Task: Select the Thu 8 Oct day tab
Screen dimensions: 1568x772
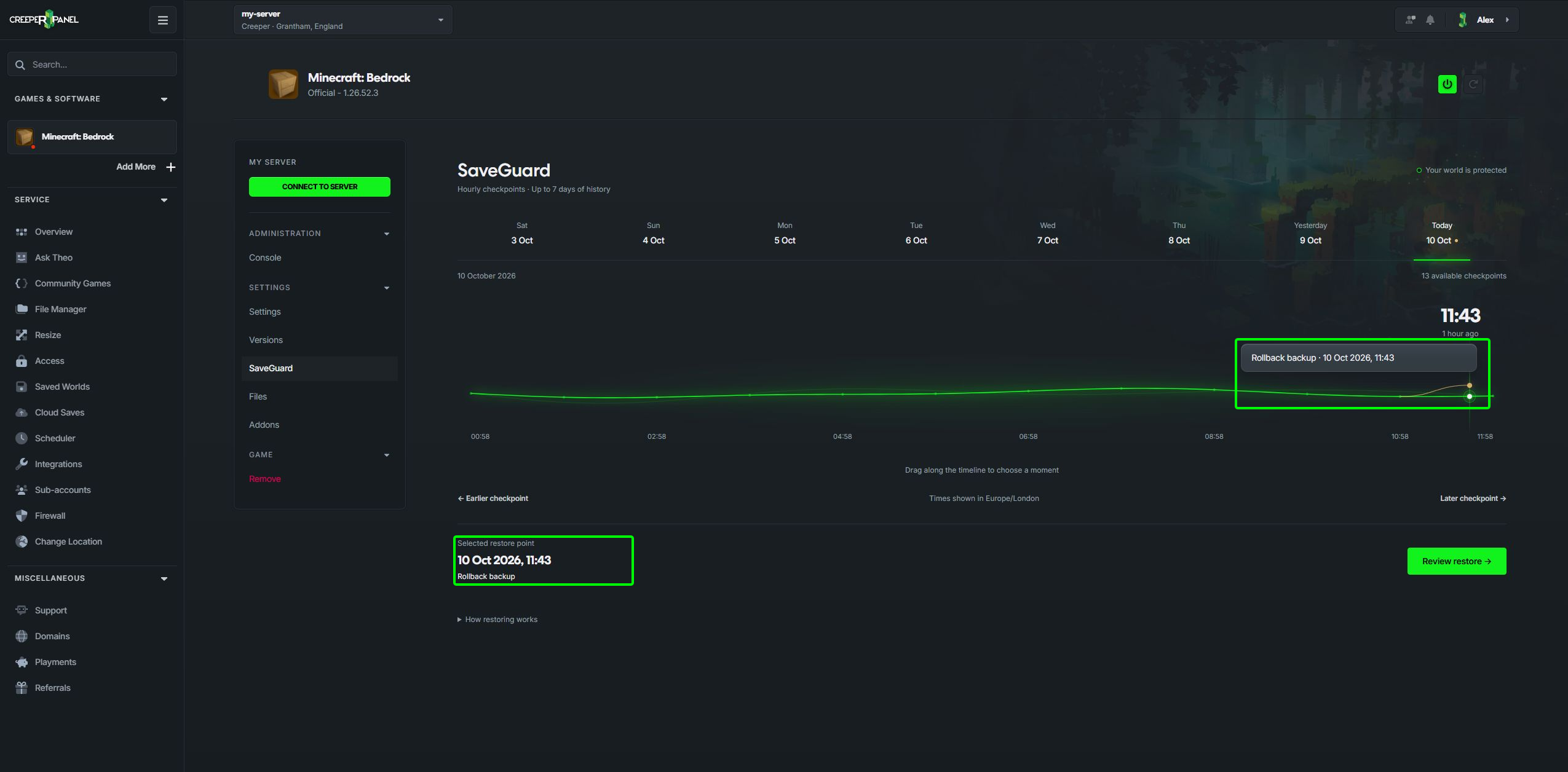Action: pyautogui.click(x=1179, y=234)
